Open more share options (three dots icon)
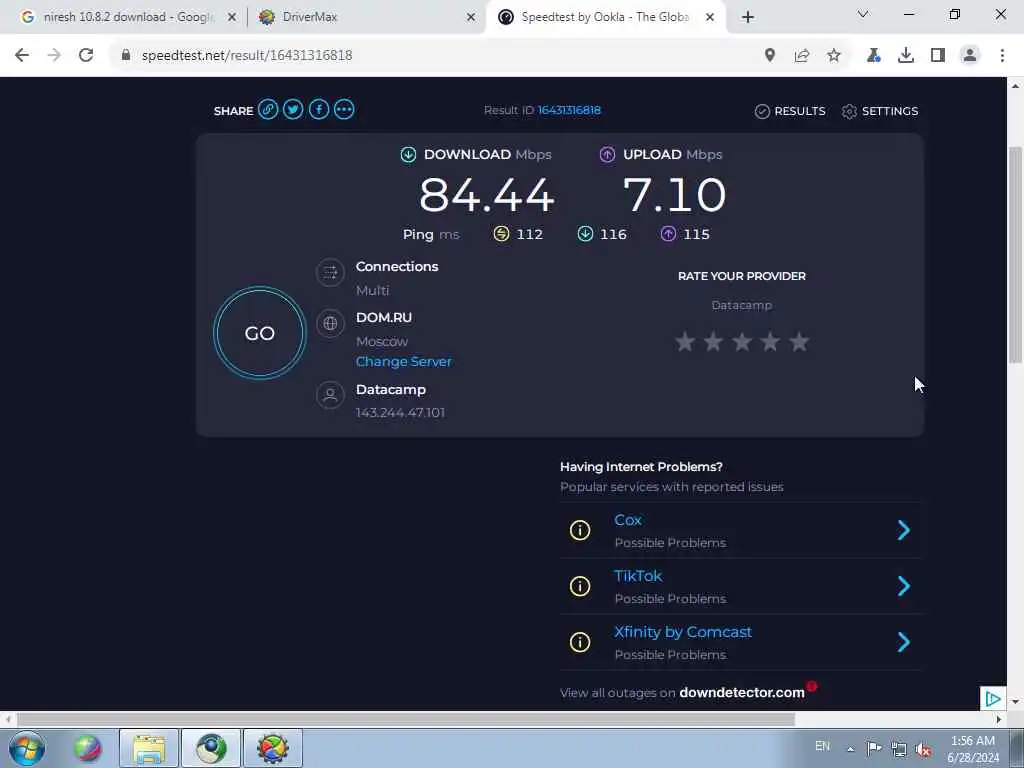The image size is (1024, 768). point(344,110)
